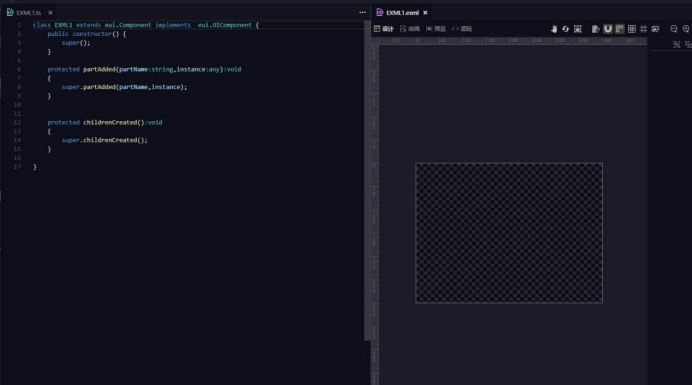This screenshot has width=692, height=385.
Task: Click the small fit icon below zoom buttons
Action: tap(677, 44)
